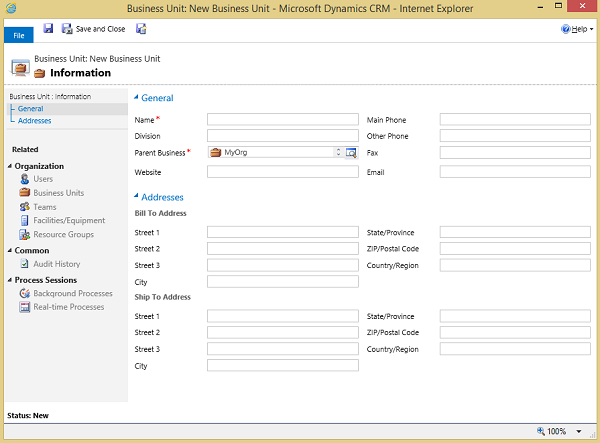
Task: Click the Audit History icon
Action: [25, 264]
